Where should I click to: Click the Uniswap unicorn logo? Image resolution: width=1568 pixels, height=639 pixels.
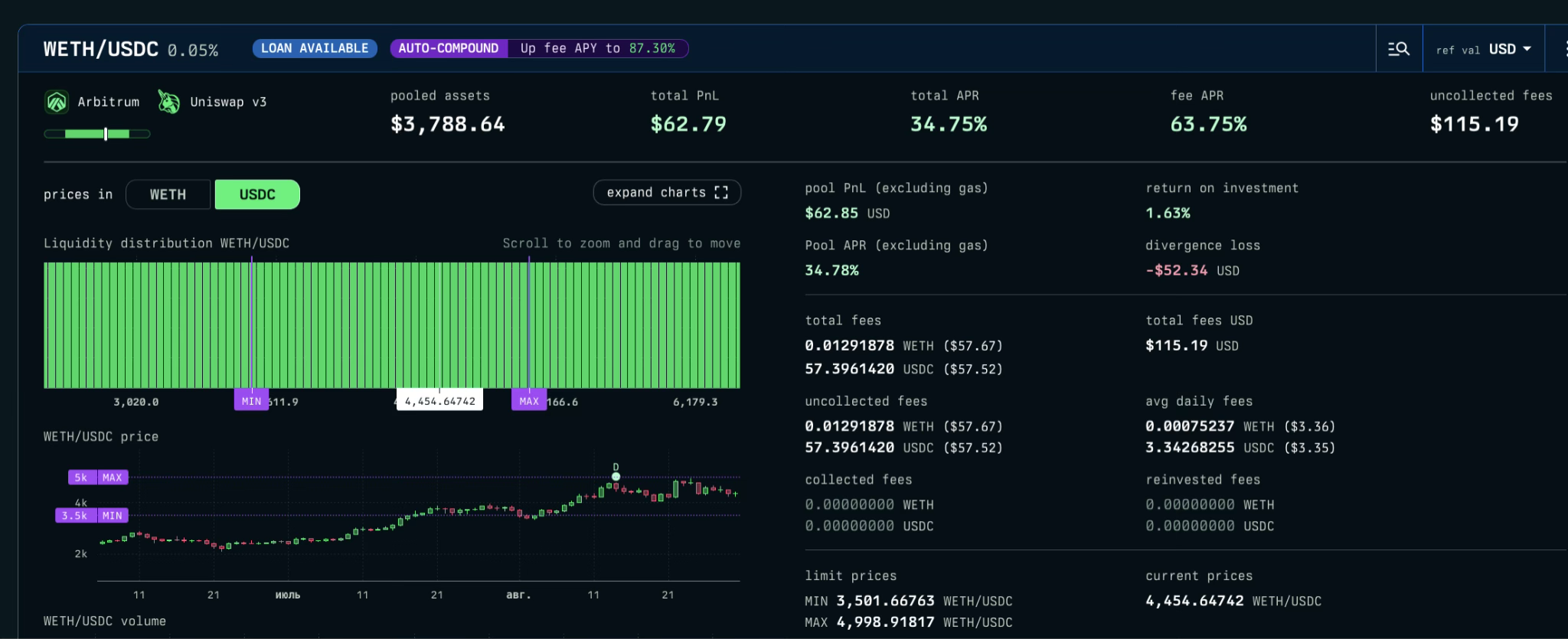point(168,102)
